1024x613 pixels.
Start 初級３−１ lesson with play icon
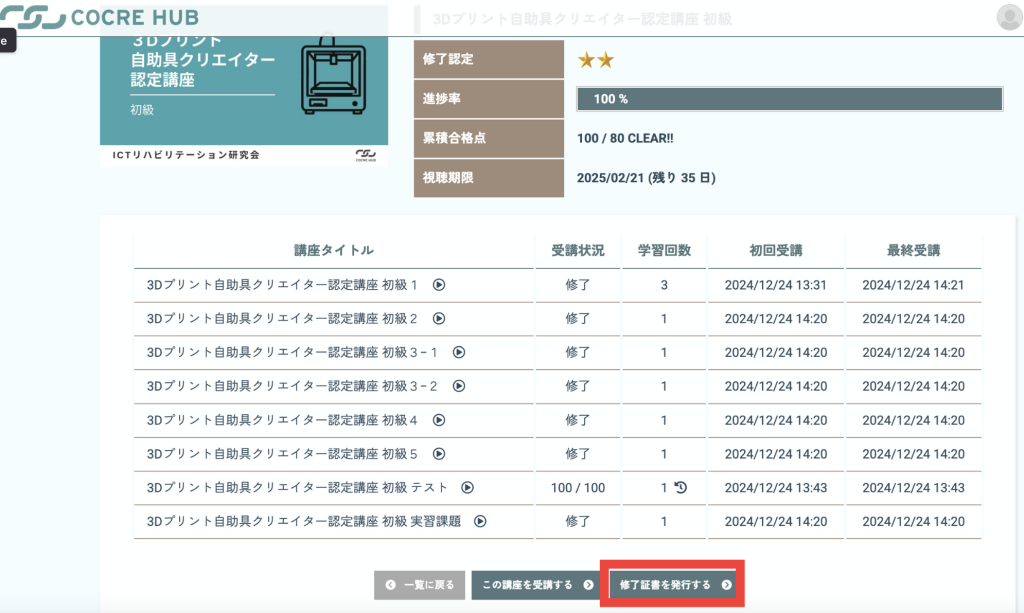point(459,352)
